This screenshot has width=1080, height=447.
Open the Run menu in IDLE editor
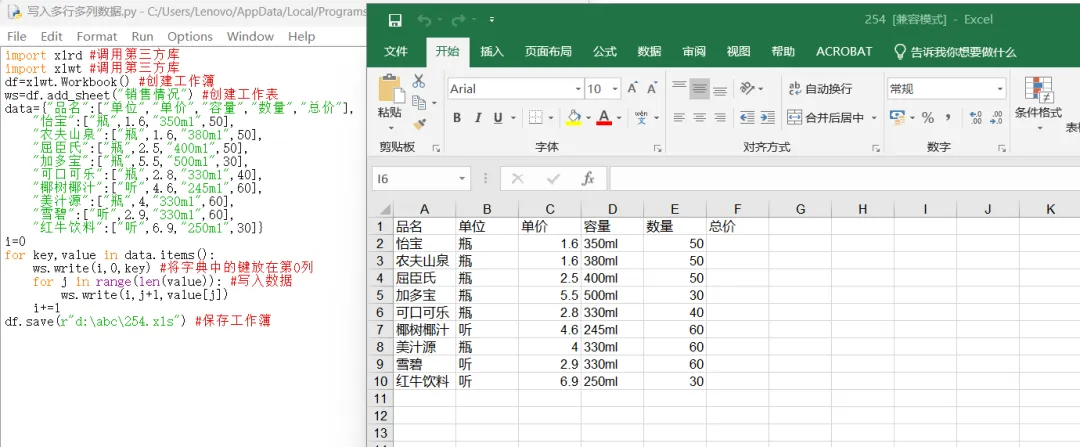[143, 37]
